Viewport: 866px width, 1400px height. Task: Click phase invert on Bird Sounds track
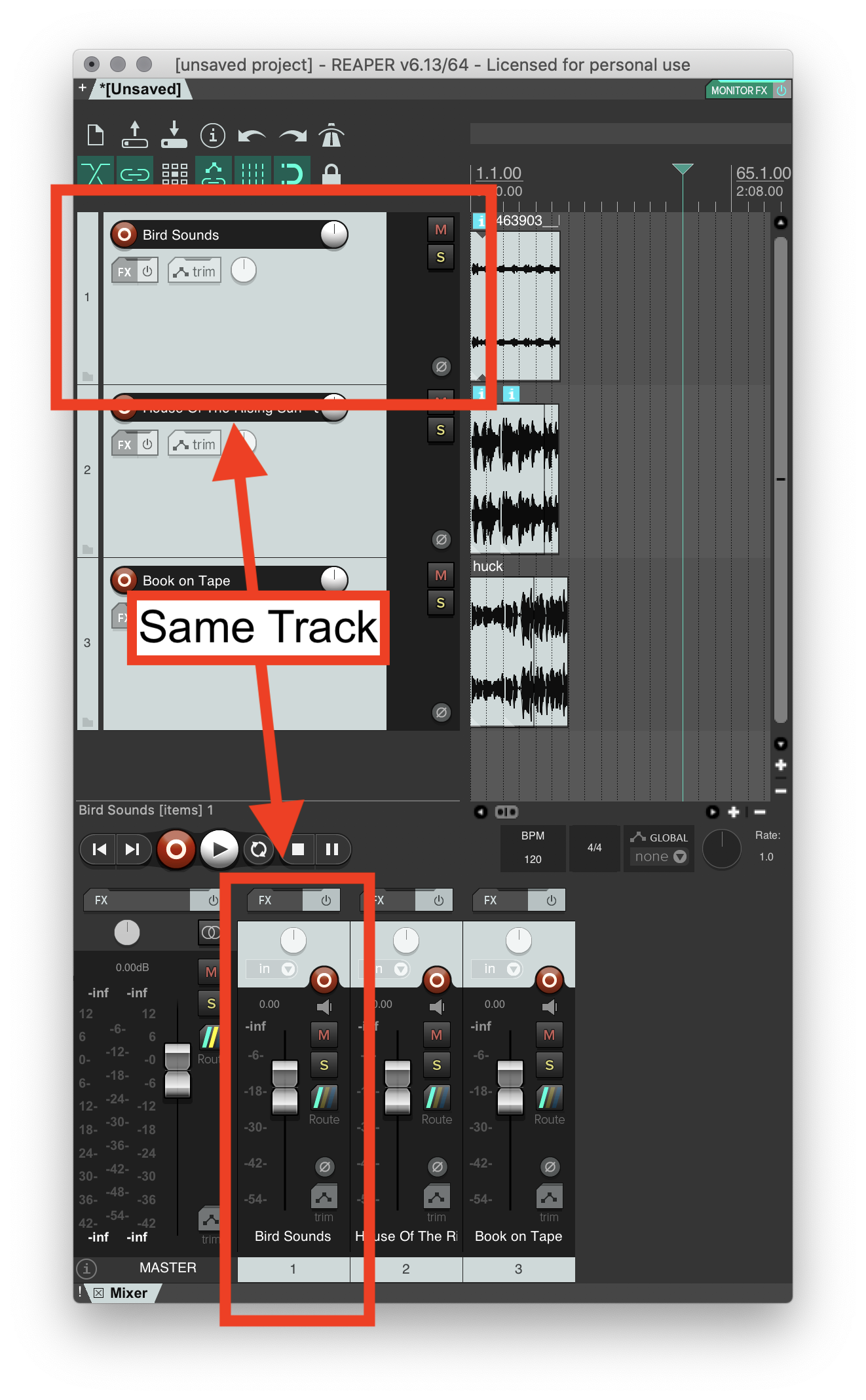pyautogui.click(x=442, y=367)
